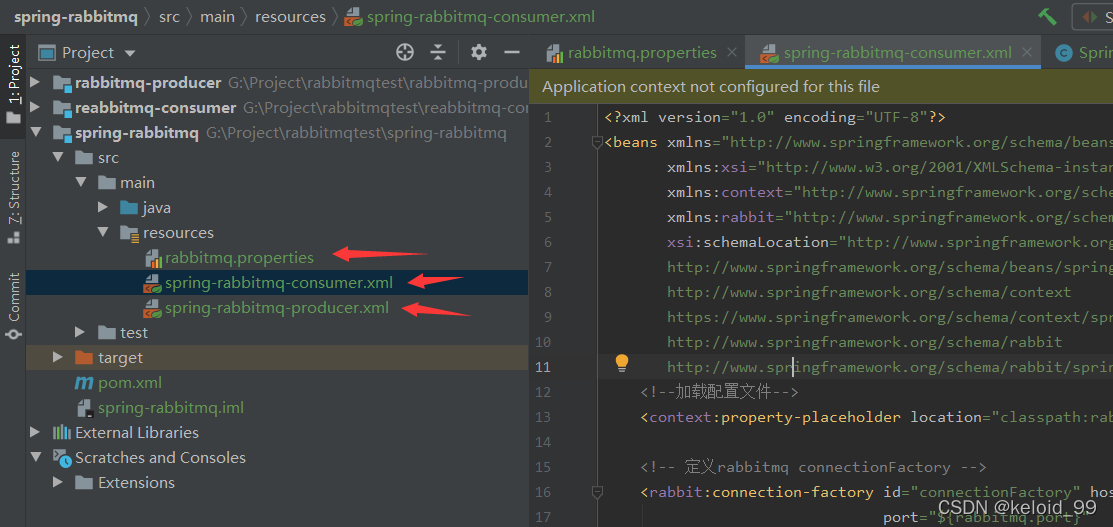Click the pom.xml Maven icon
This screenshot has width=1113, height=527.
84,383
